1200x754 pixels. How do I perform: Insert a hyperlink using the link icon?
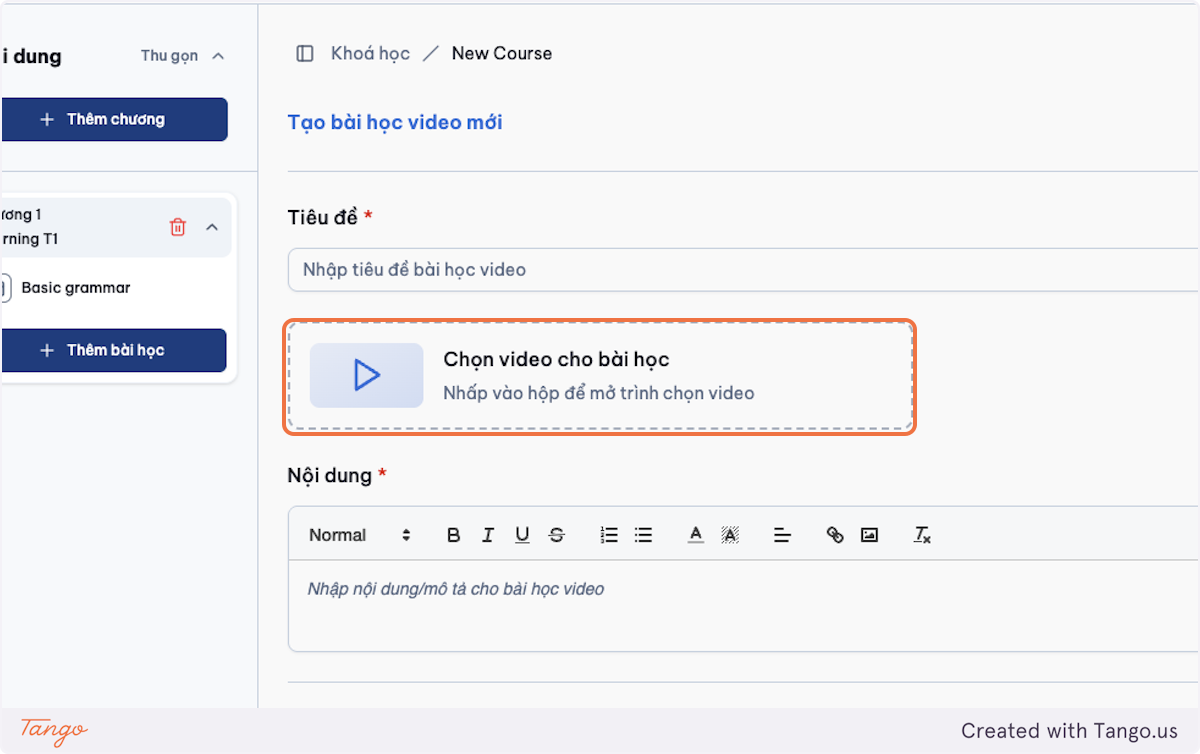click(835, 535)
